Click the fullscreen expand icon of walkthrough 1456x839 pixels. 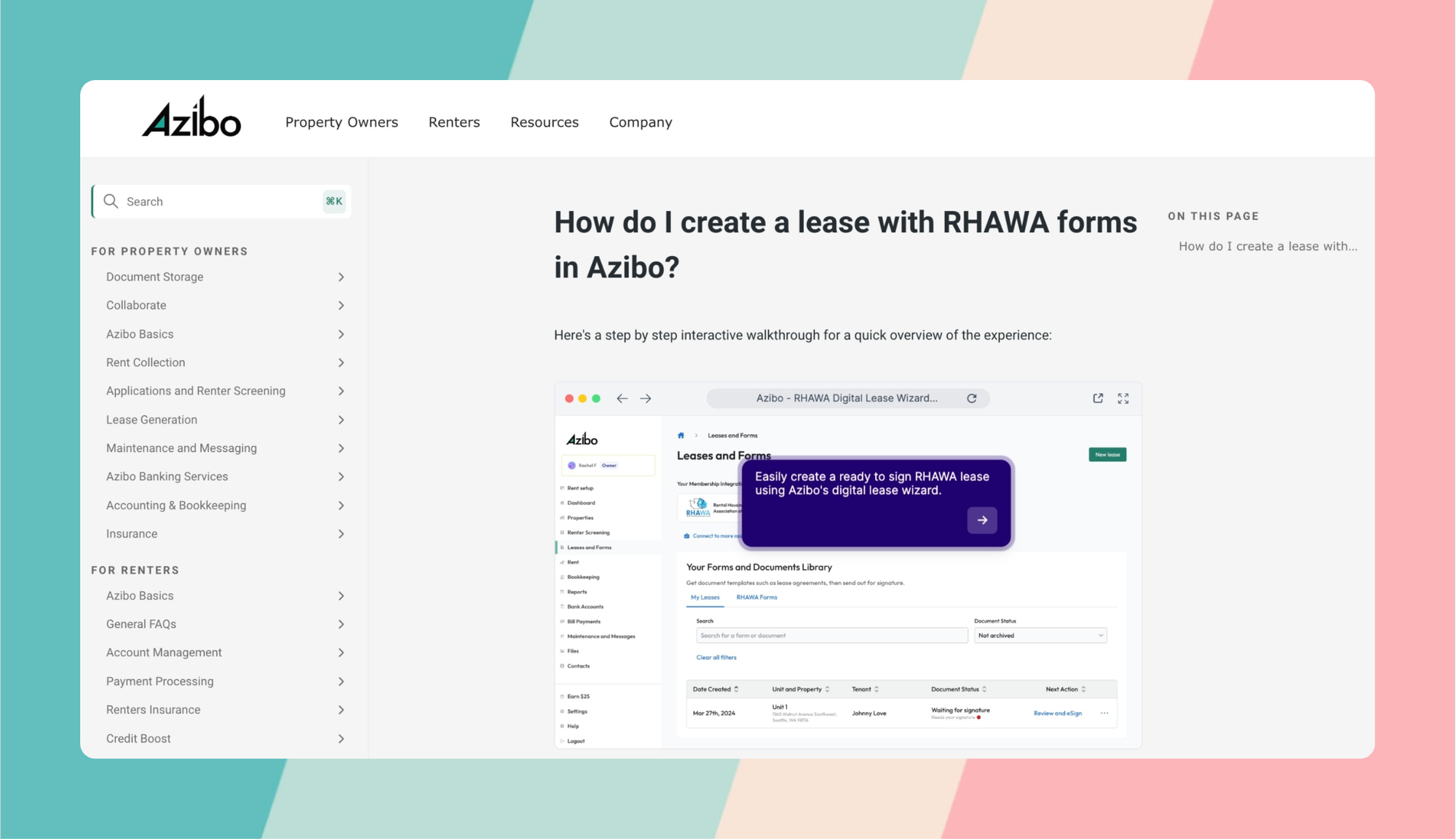tap(1123, 399)
